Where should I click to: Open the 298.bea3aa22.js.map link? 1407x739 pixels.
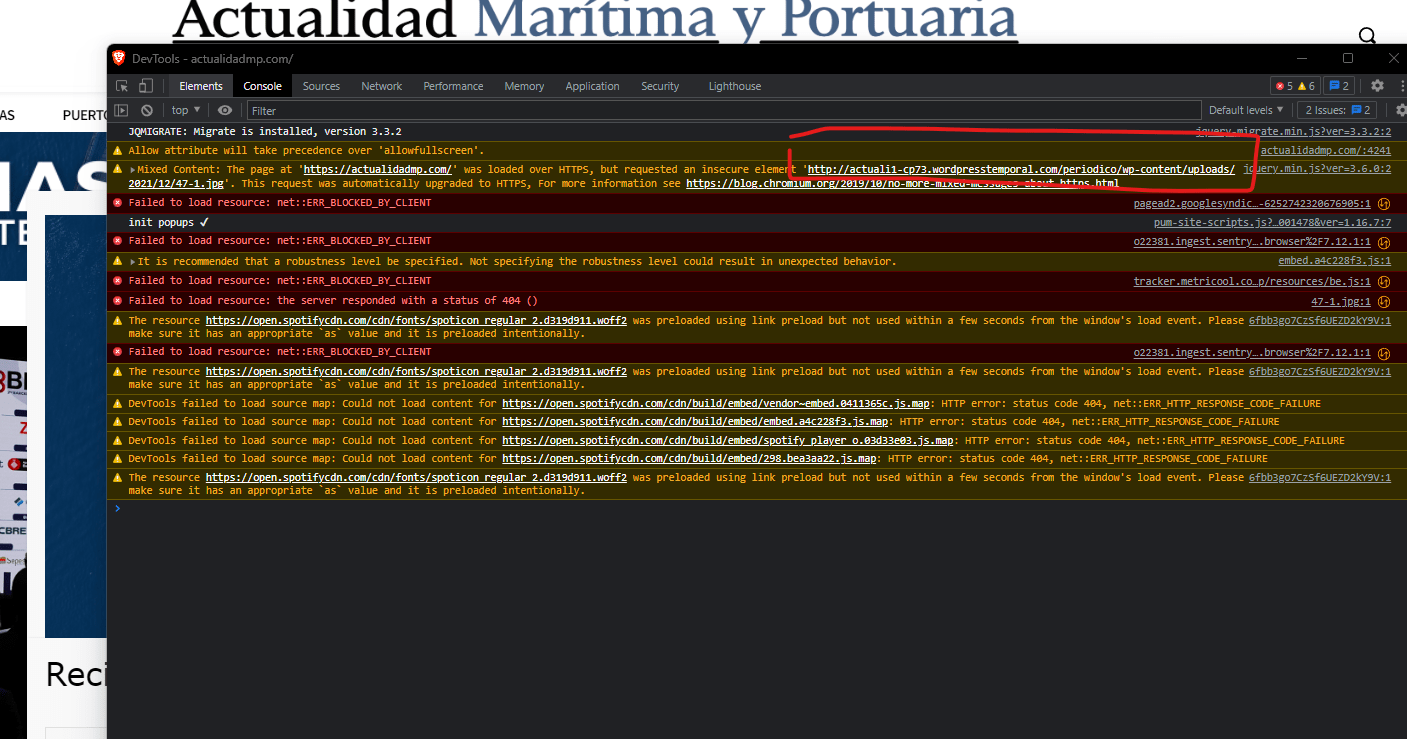coord(689,459)
